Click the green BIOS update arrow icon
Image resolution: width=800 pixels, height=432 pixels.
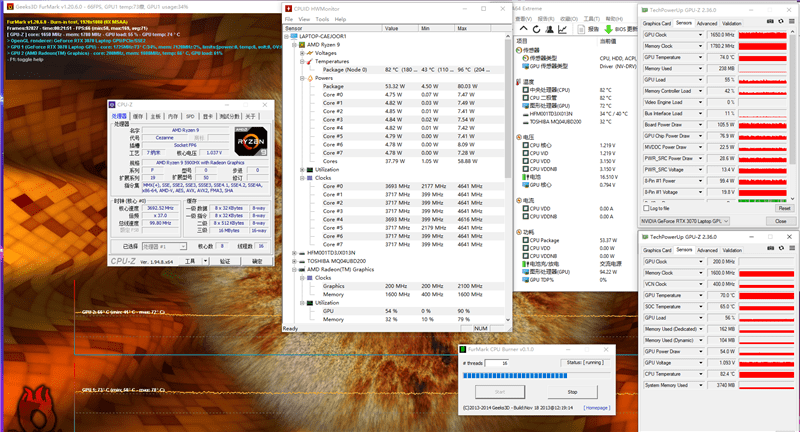click(608, 29)
